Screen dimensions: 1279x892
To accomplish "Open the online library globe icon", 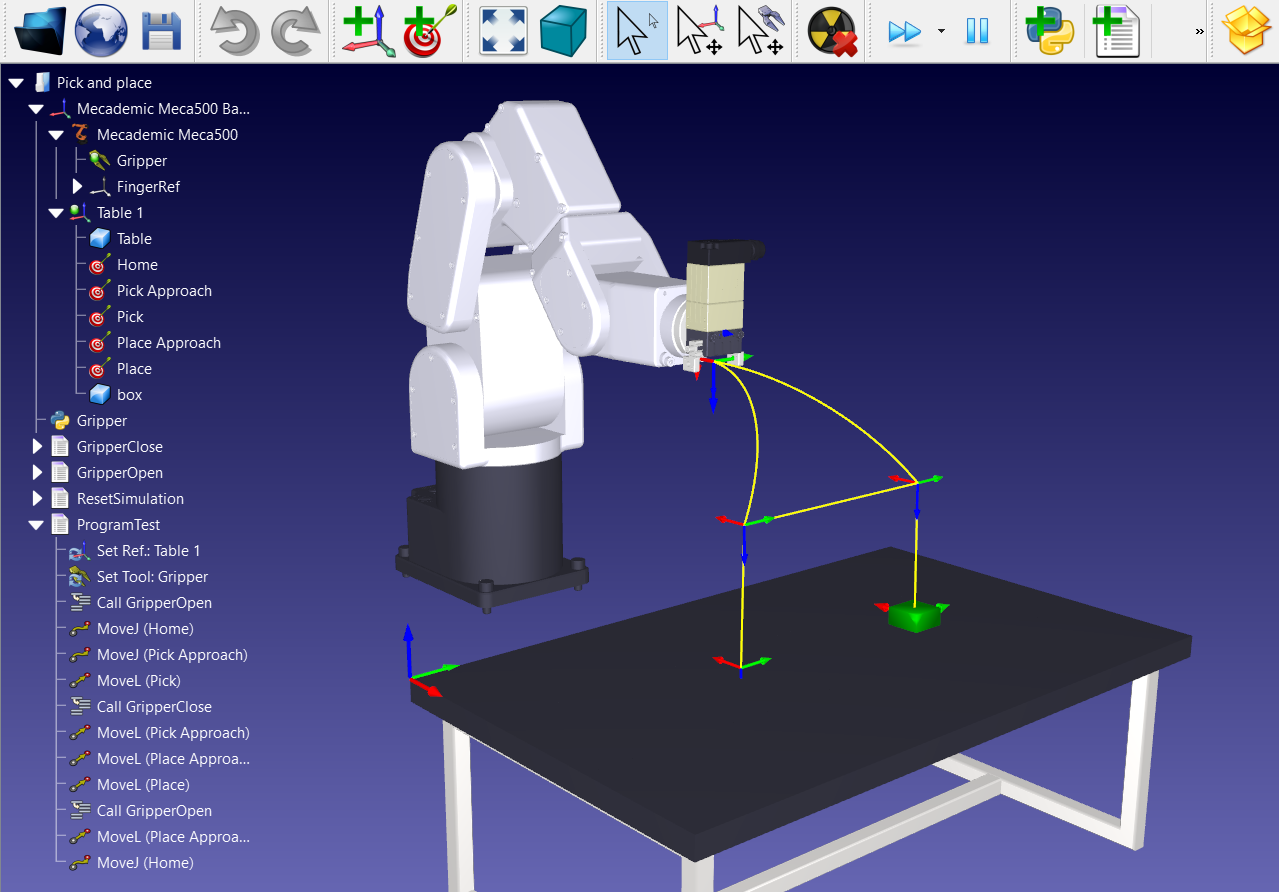I will click(101, 31).
